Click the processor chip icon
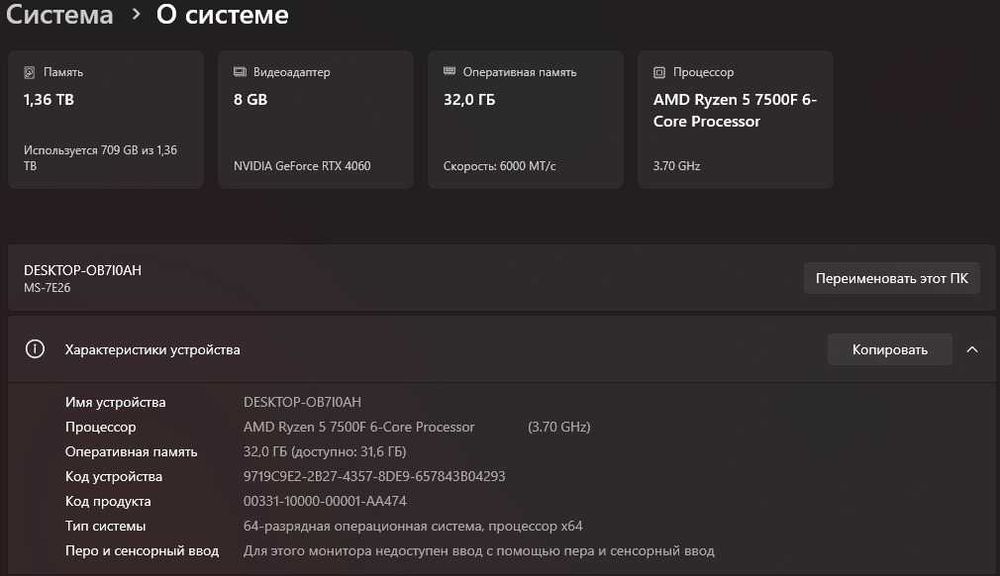Image resolution: width=1000 pixels, height=576 pixels. click(x=660, y=72)
